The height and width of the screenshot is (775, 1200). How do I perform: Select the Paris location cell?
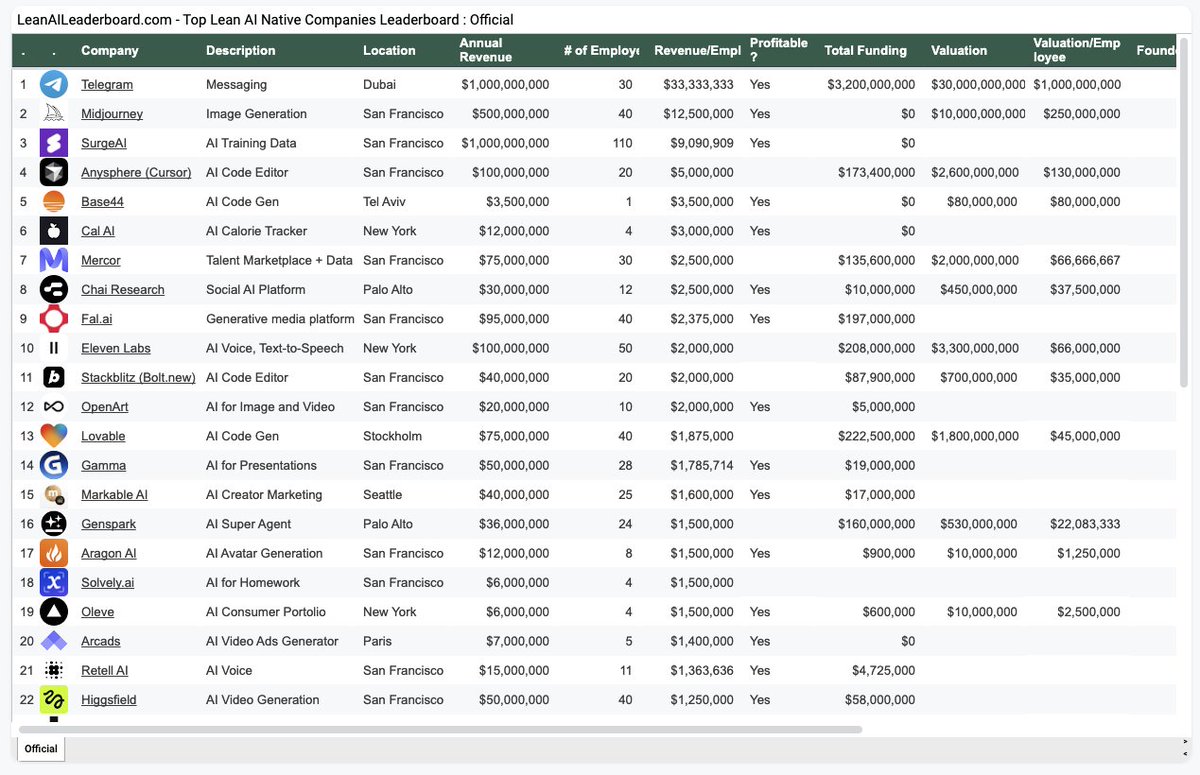[378, 641]
